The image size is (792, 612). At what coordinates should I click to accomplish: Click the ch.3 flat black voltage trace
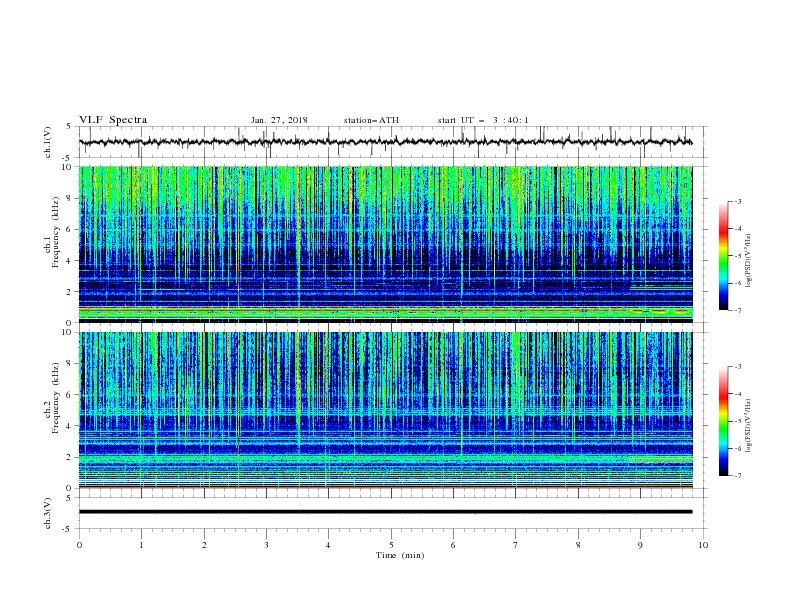tap(385, 512)
